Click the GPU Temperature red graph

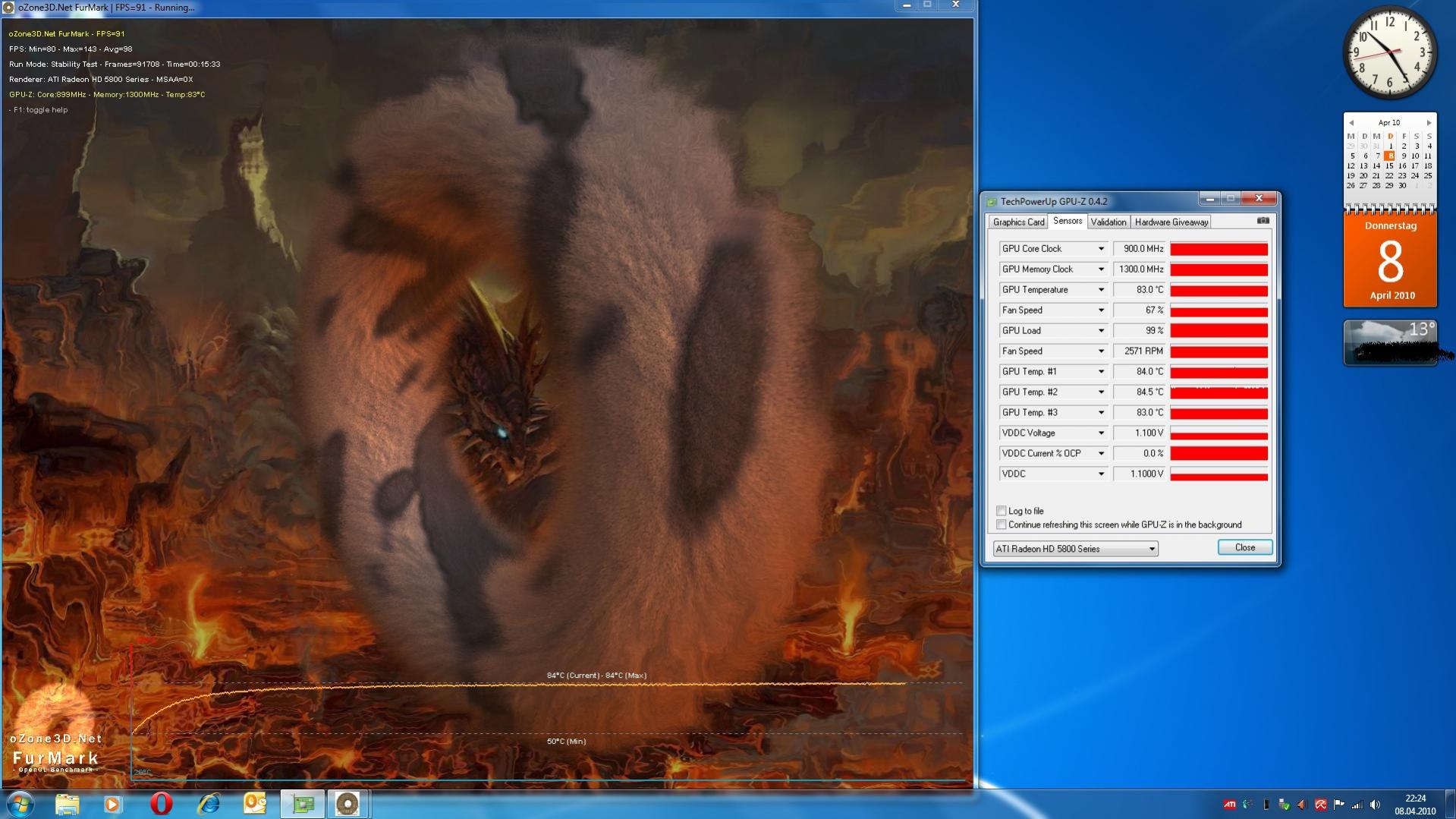click(1219, 290)
